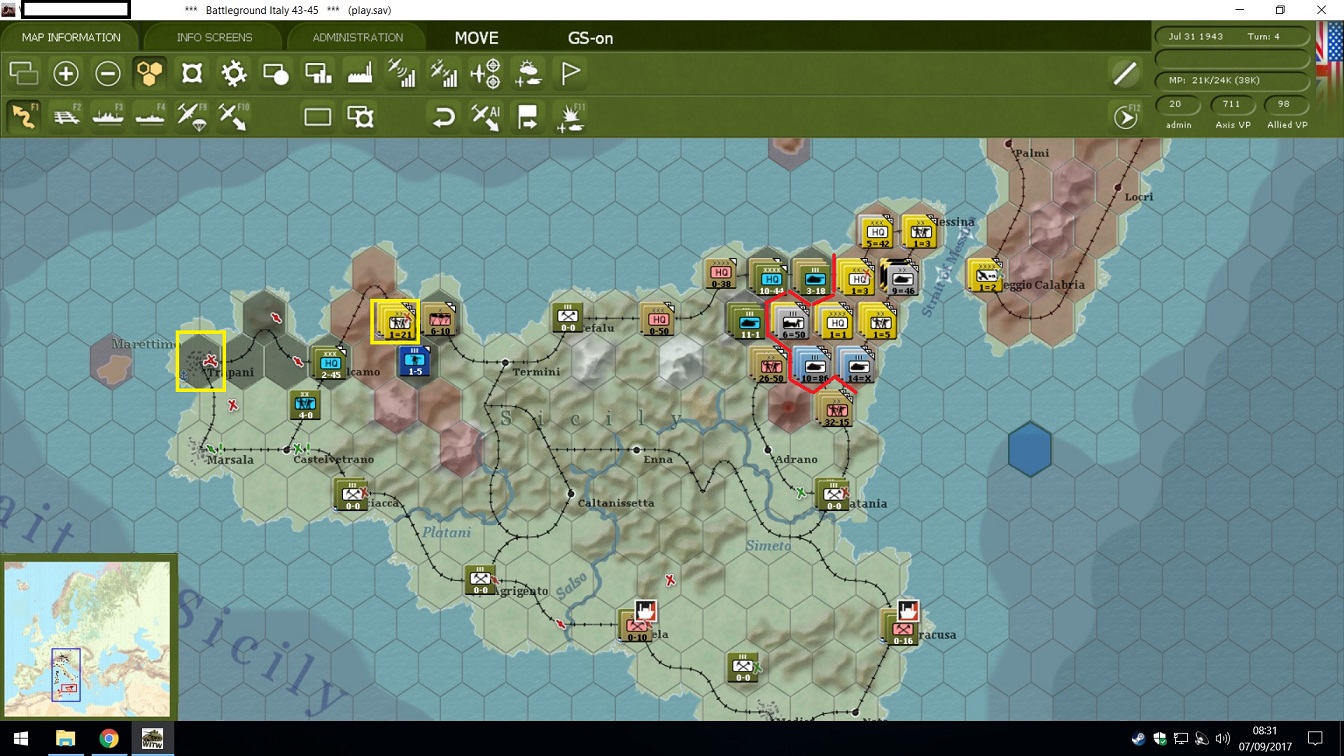Toggle the weather display icon
Screen dimensions: 1344x756
point(528,73)
